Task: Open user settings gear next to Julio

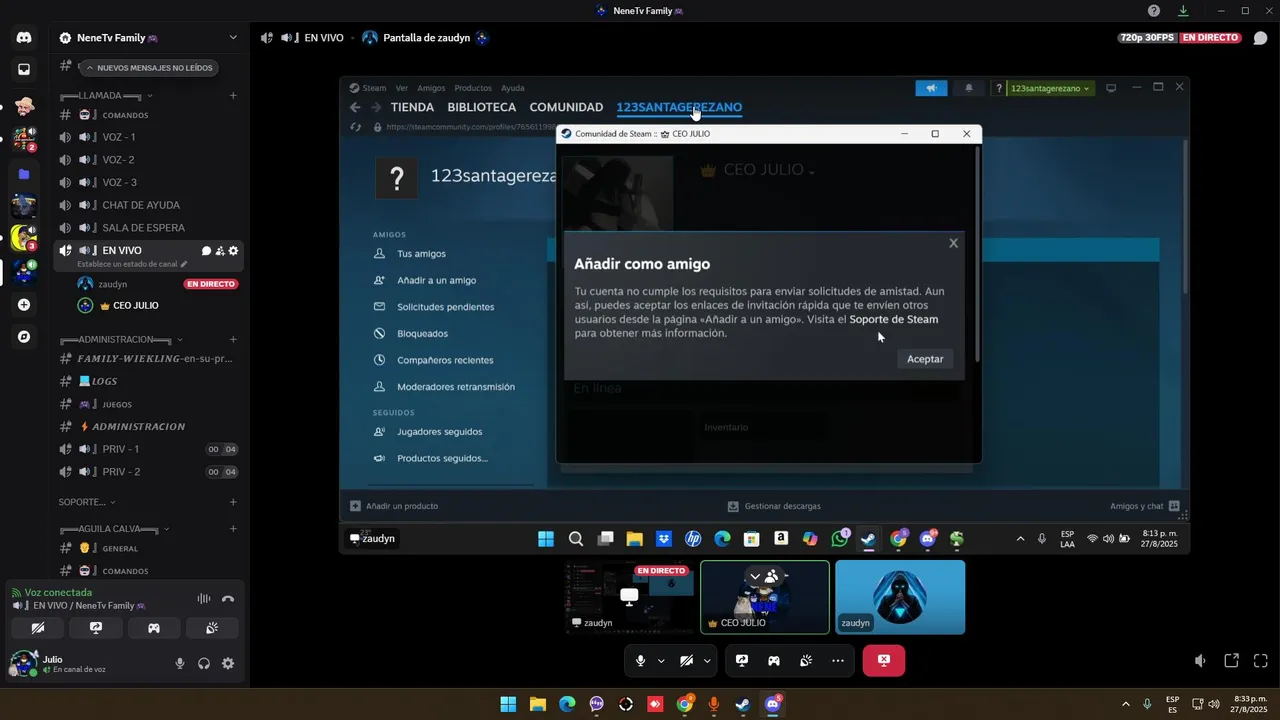Action: point(228,663)
